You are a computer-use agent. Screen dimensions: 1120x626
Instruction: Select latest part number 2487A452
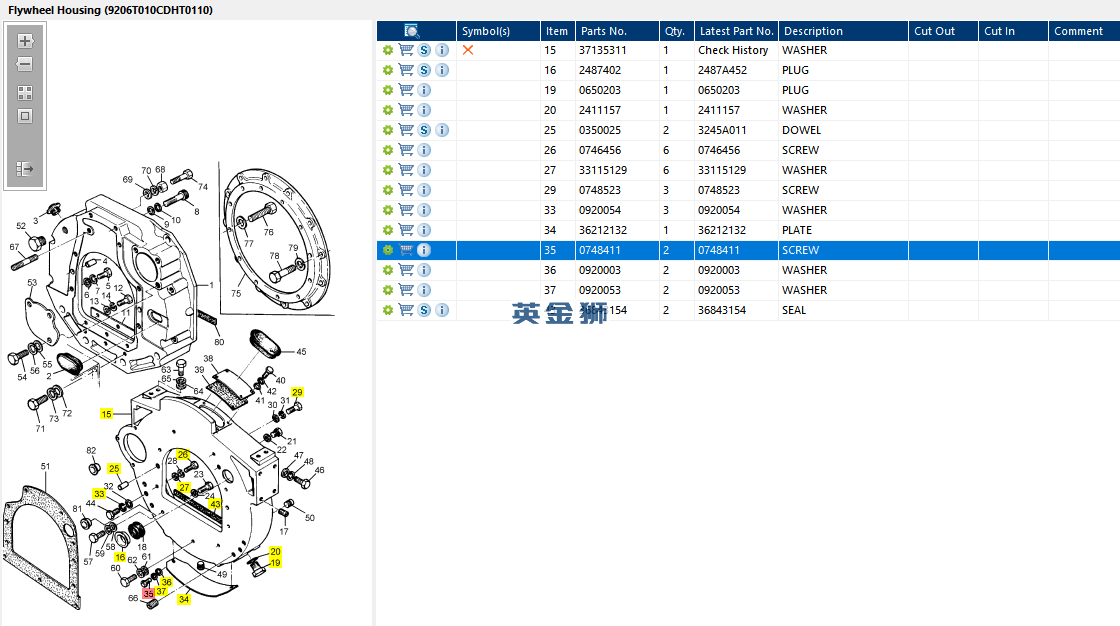pyautogui.click(x=722, y=70)
